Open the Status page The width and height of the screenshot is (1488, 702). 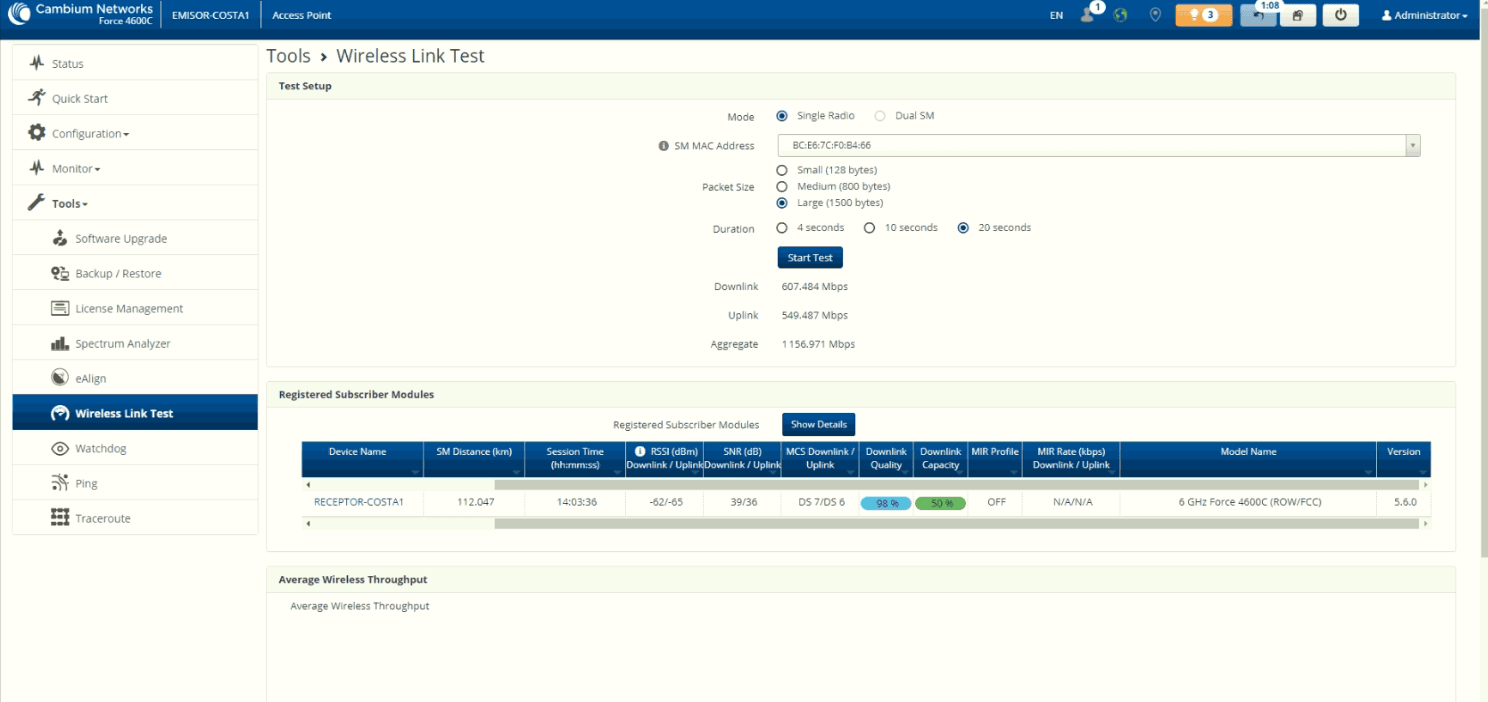click(x=135, y=63)
